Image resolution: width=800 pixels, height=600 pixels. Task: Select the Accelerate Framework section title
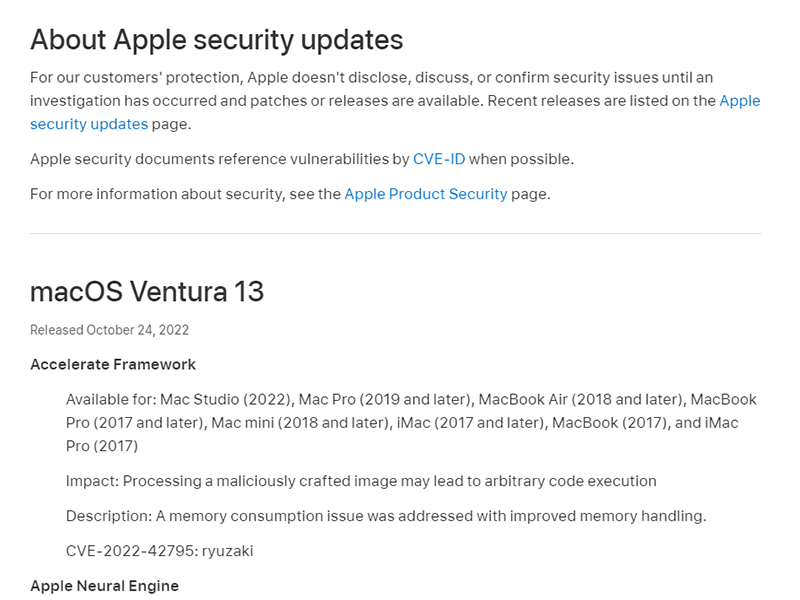tap(113, 364)
